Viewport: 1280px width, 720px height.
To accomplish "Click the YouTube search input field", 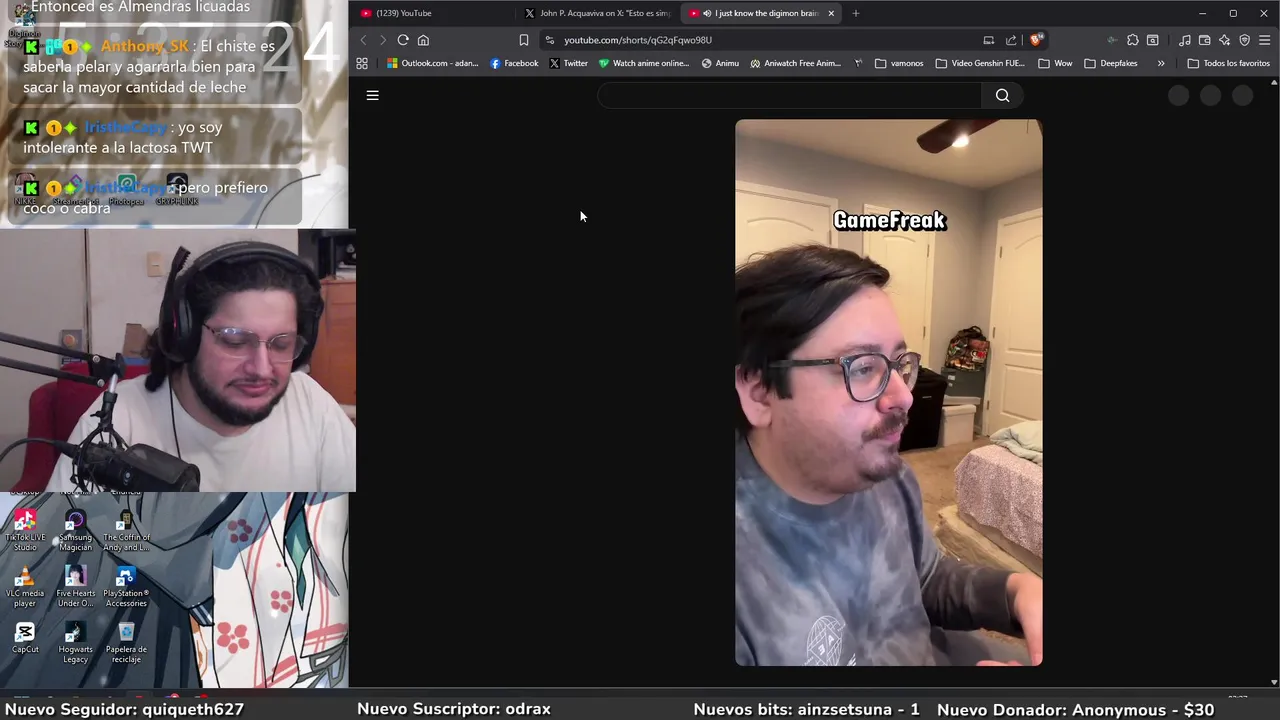I will [x=790, y=95].
